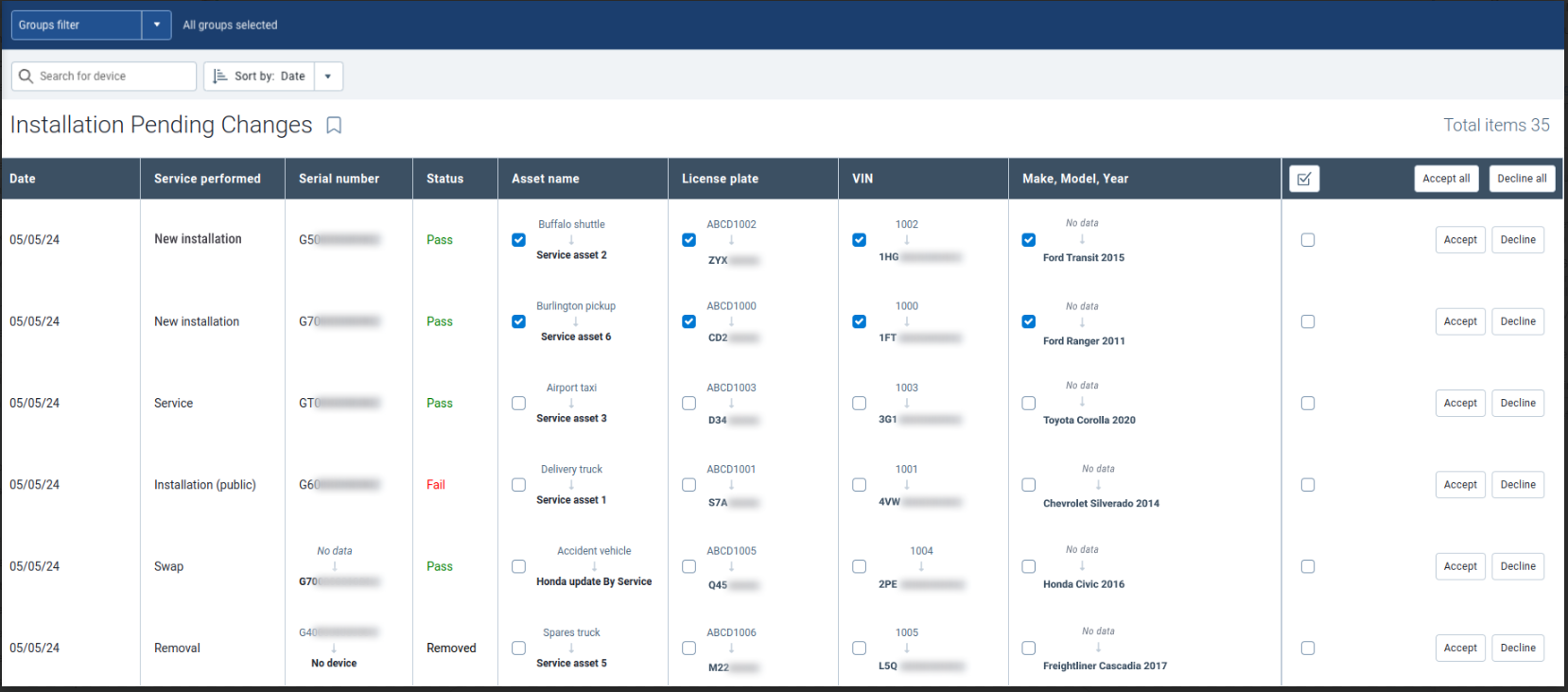
Task: Click the select-all checkmark icon in the table header
Action: click(x=1304, y=179)
